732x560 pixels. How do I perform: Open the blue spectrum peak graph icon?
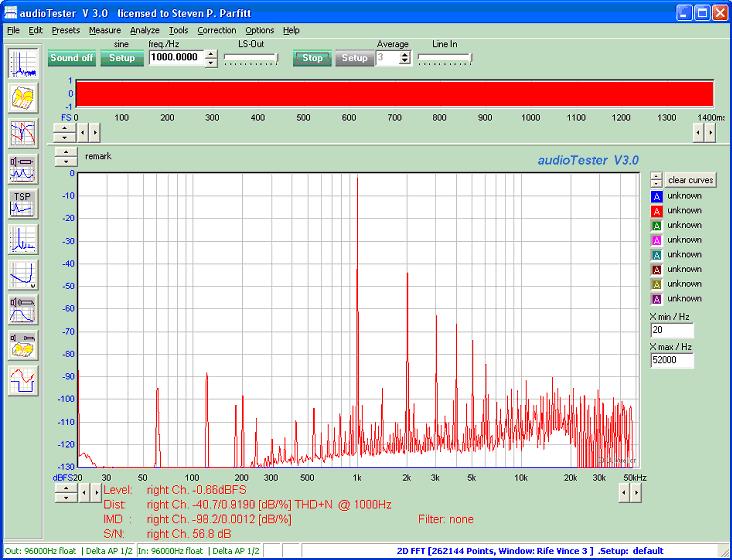coord(23,239)
